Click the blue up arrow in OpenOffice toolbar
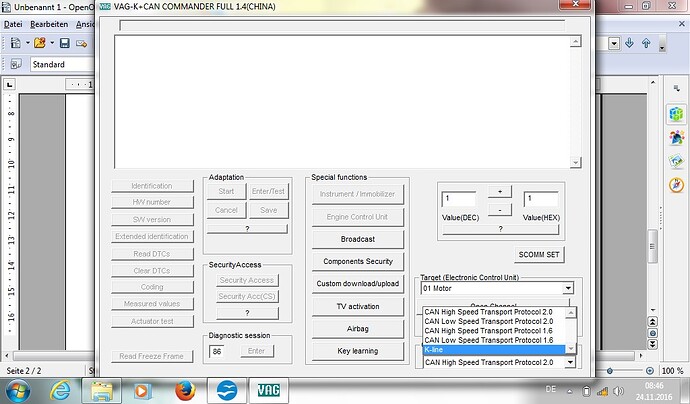Viewport: 690px width, 404px height. point(646,43)
